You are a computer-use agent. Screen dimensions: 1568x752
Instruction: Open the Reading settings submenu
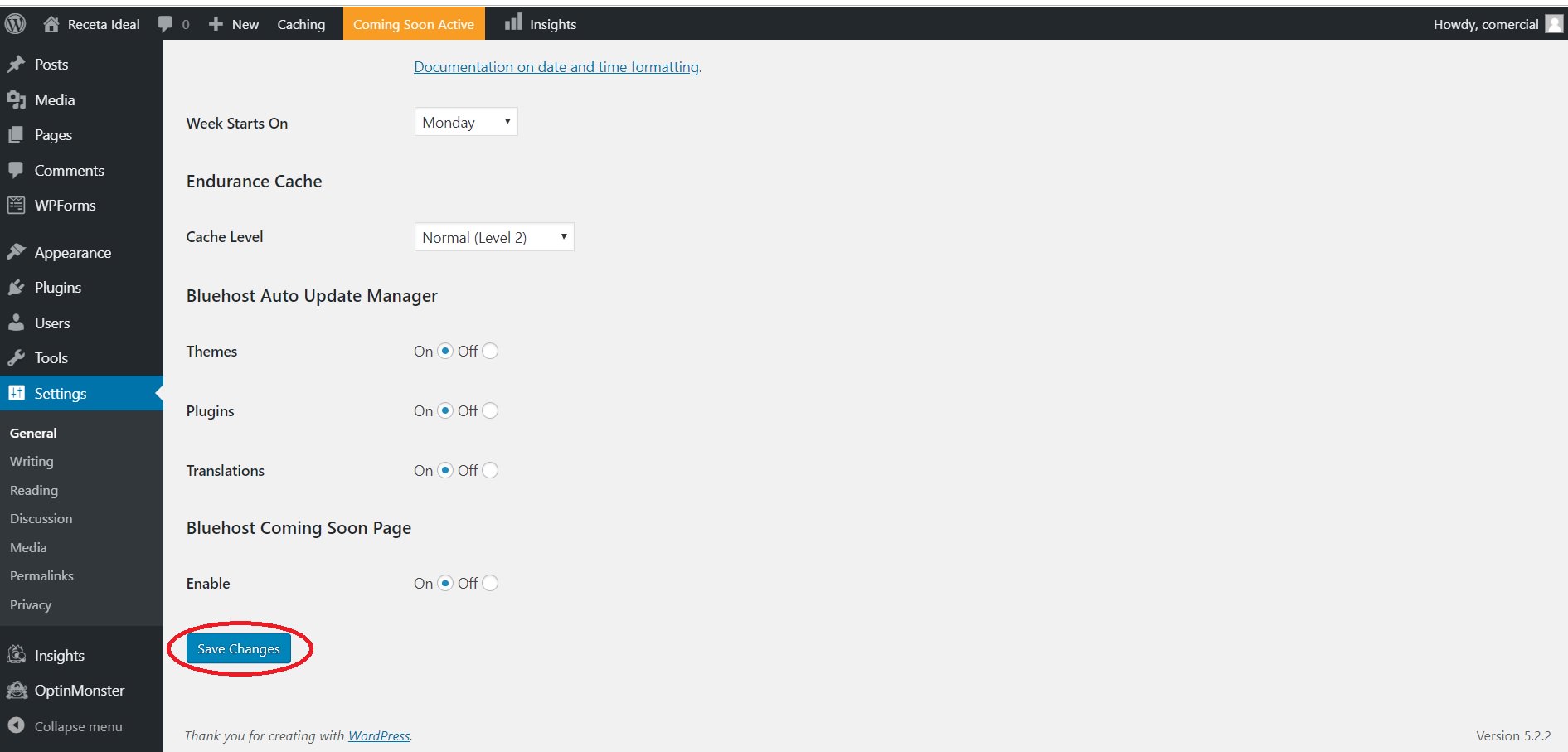tap(34, 490)
